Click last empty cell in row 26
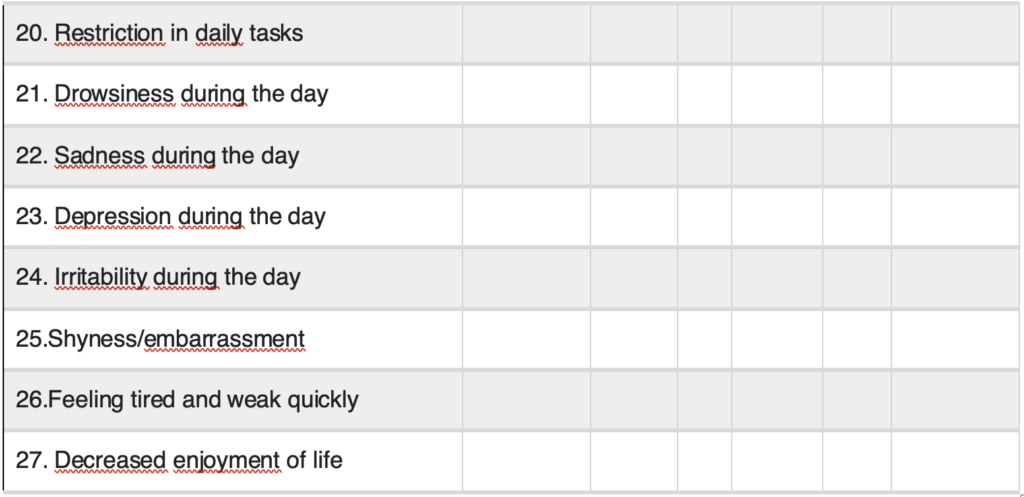The image size is (1024, 497). click(x=955, y=400)
